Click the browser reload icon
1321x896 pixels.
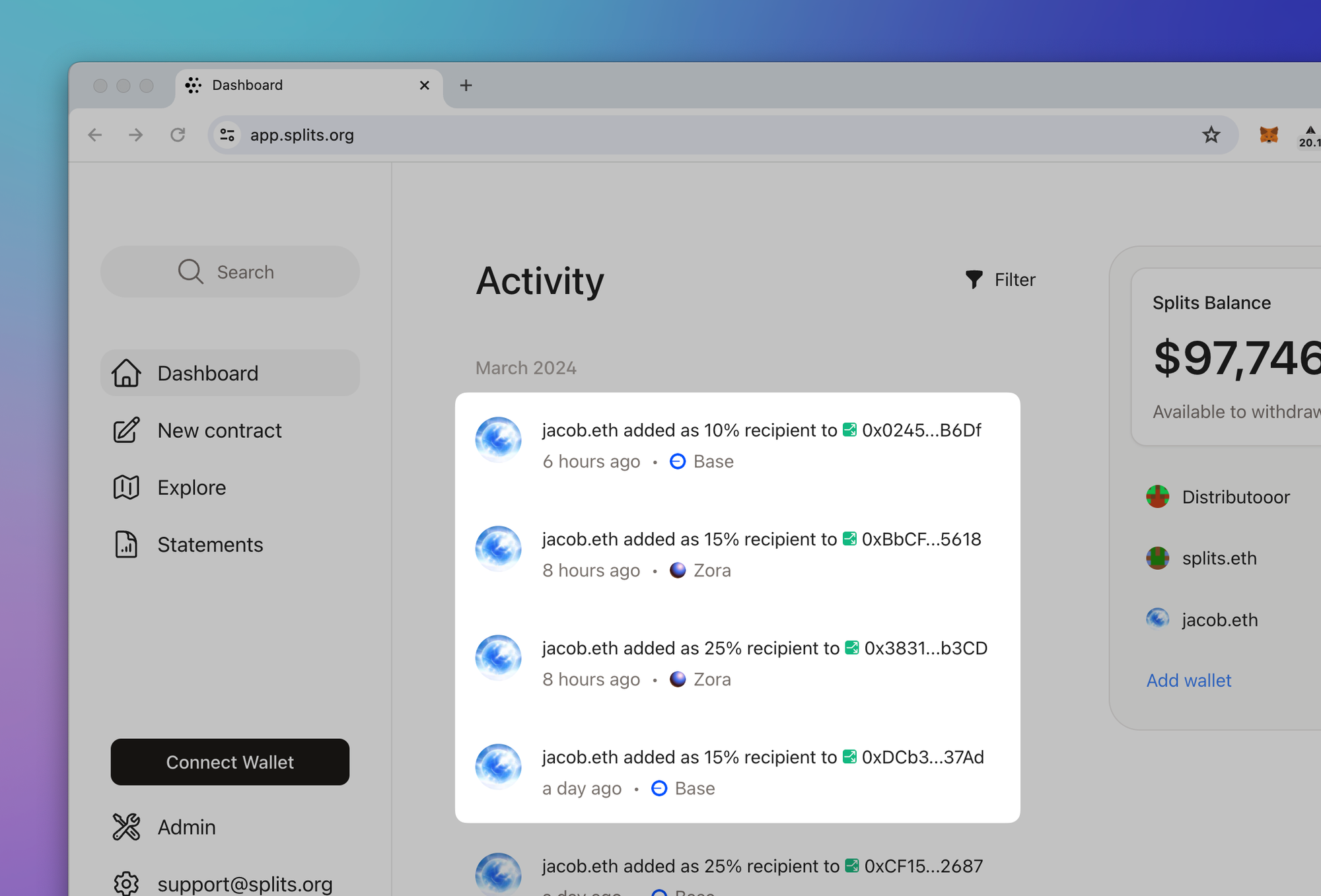point(178,135)
